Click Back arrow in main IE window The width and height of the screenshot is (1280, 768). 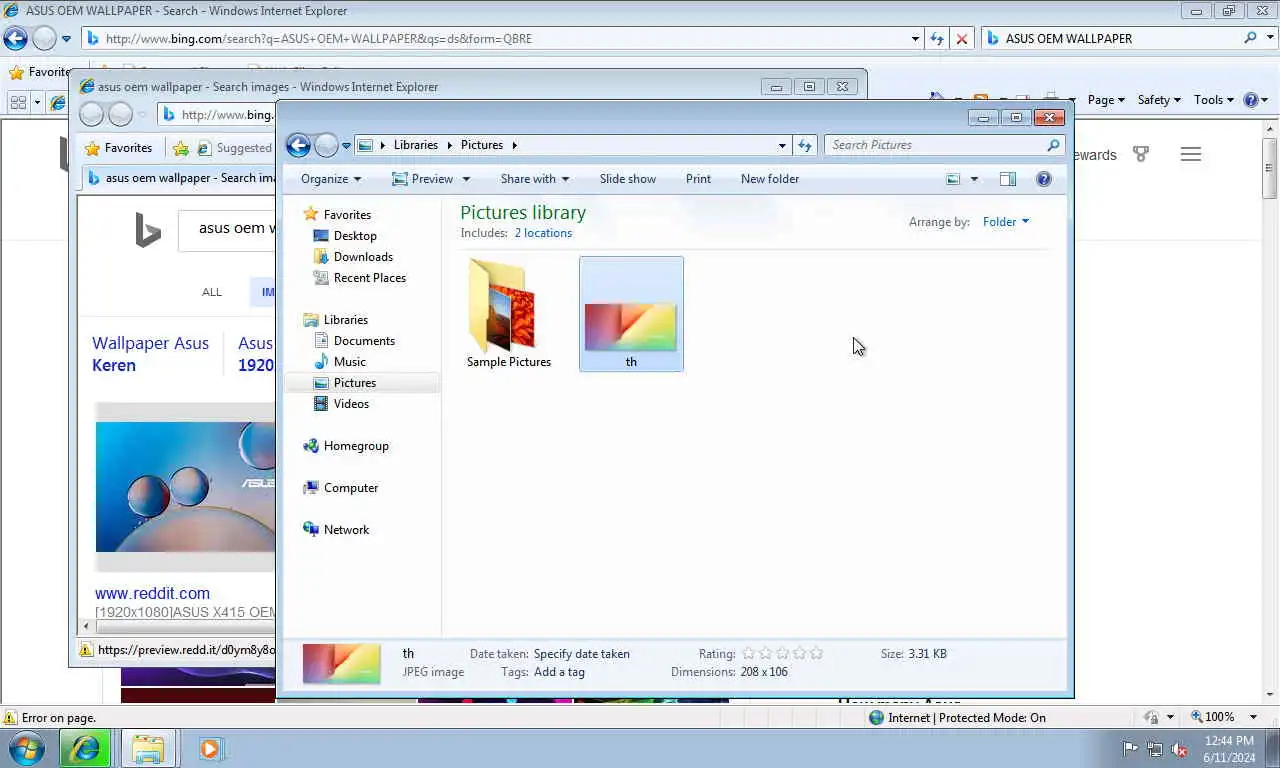[x=15, y=39]
